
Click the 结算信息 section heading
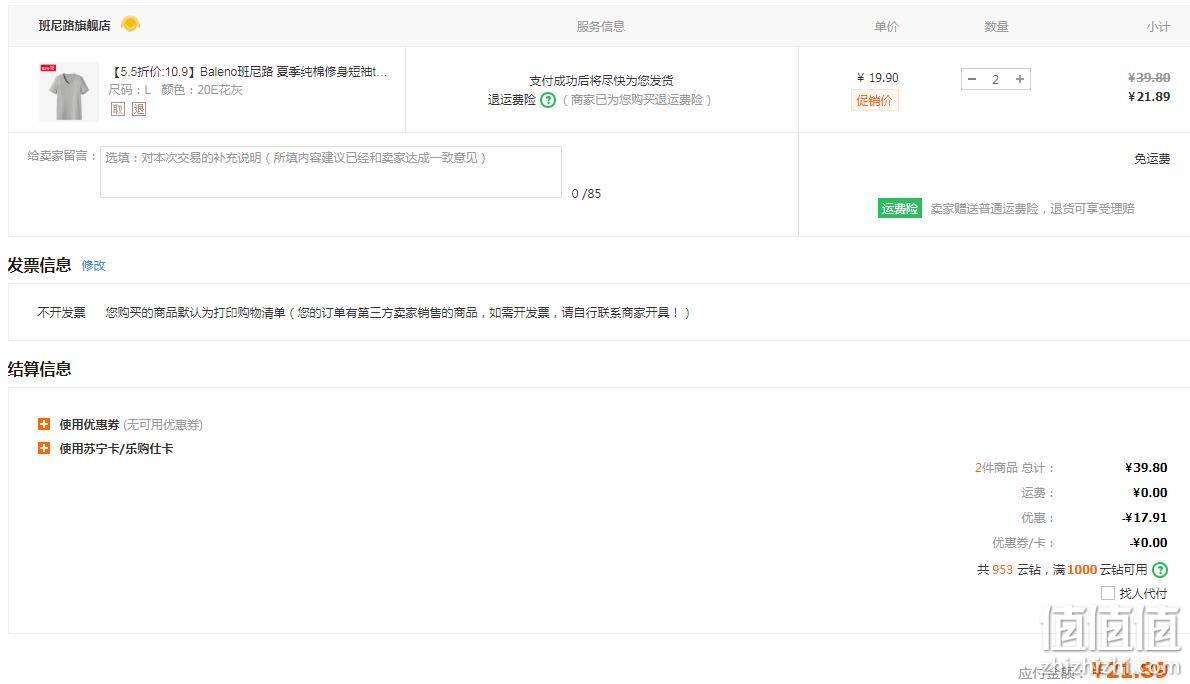(x=39, y=369)
